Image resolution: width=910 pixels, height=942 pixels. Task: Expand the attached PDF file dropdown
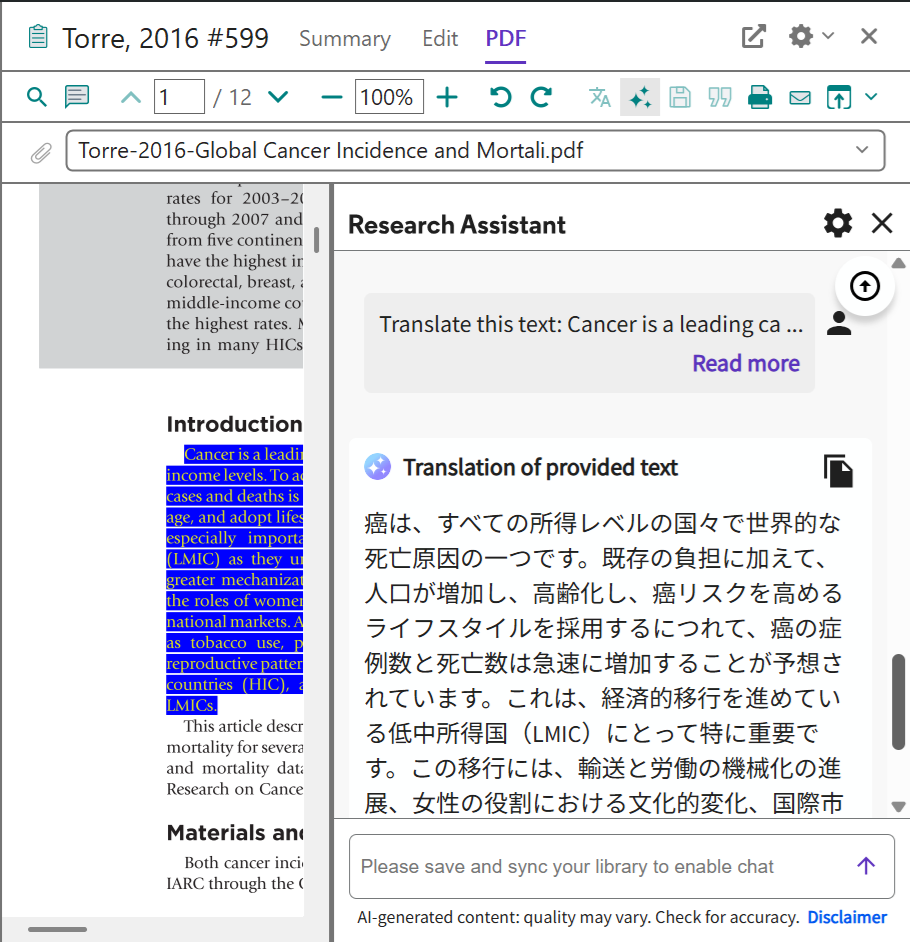click(x=862, y=150)
